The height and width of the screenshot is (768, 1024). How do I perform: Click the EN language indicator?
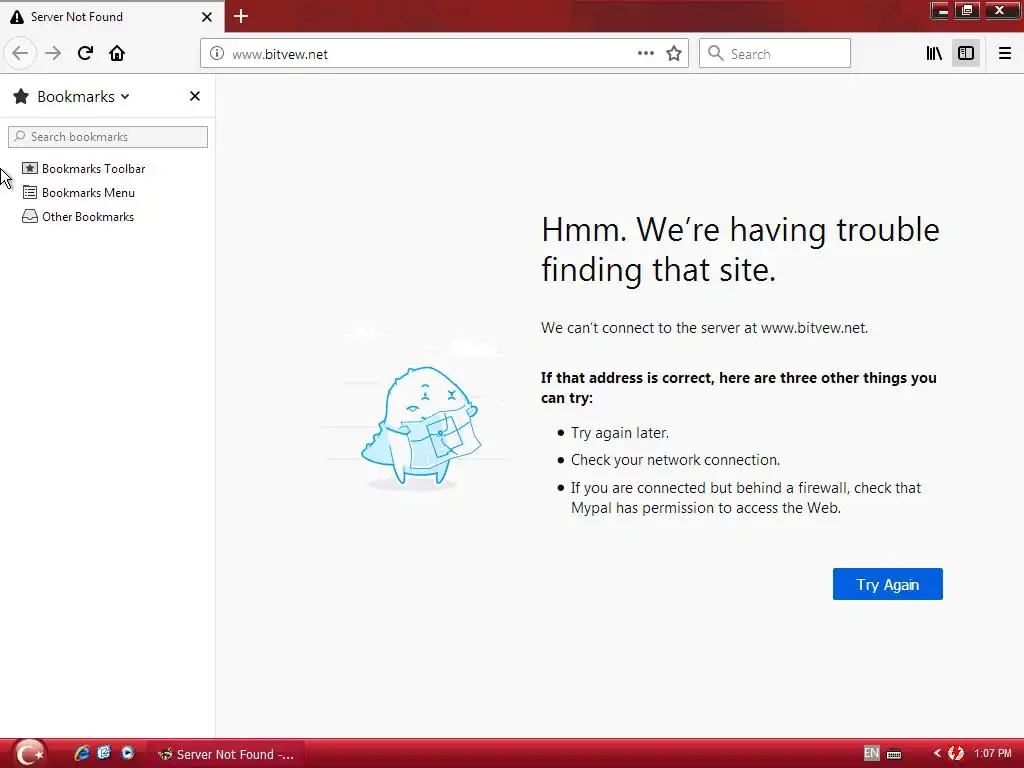point(871,753)
